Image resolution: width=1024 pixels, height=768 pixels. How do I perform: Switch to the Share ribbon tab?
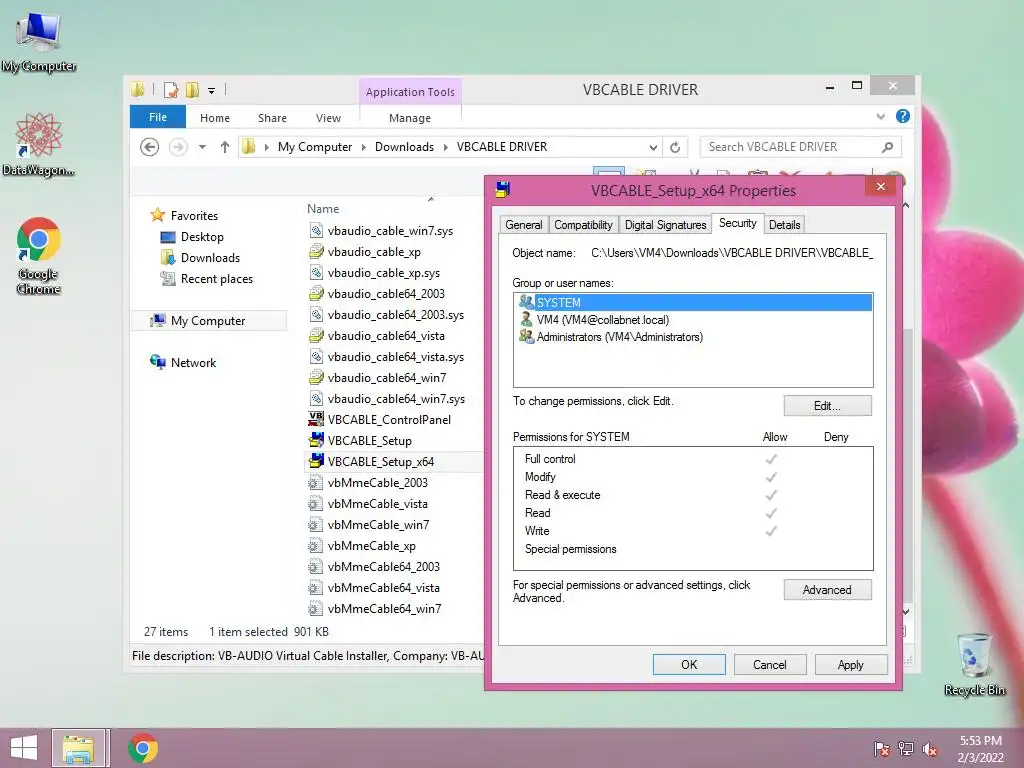(272, 118)
